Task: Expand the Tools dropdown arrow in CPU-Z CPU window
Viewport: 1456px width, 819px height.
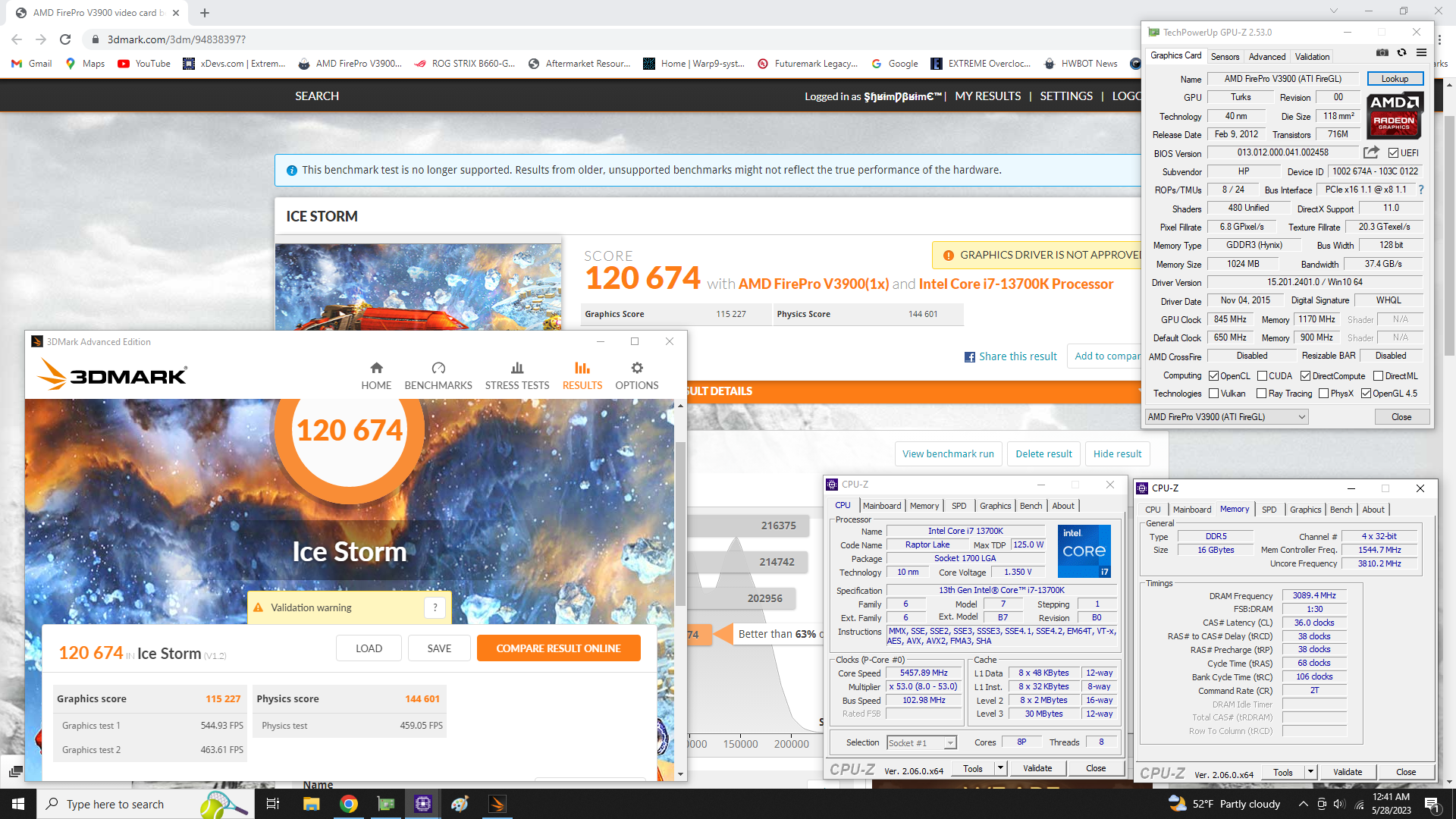Action: point(1000,768)
